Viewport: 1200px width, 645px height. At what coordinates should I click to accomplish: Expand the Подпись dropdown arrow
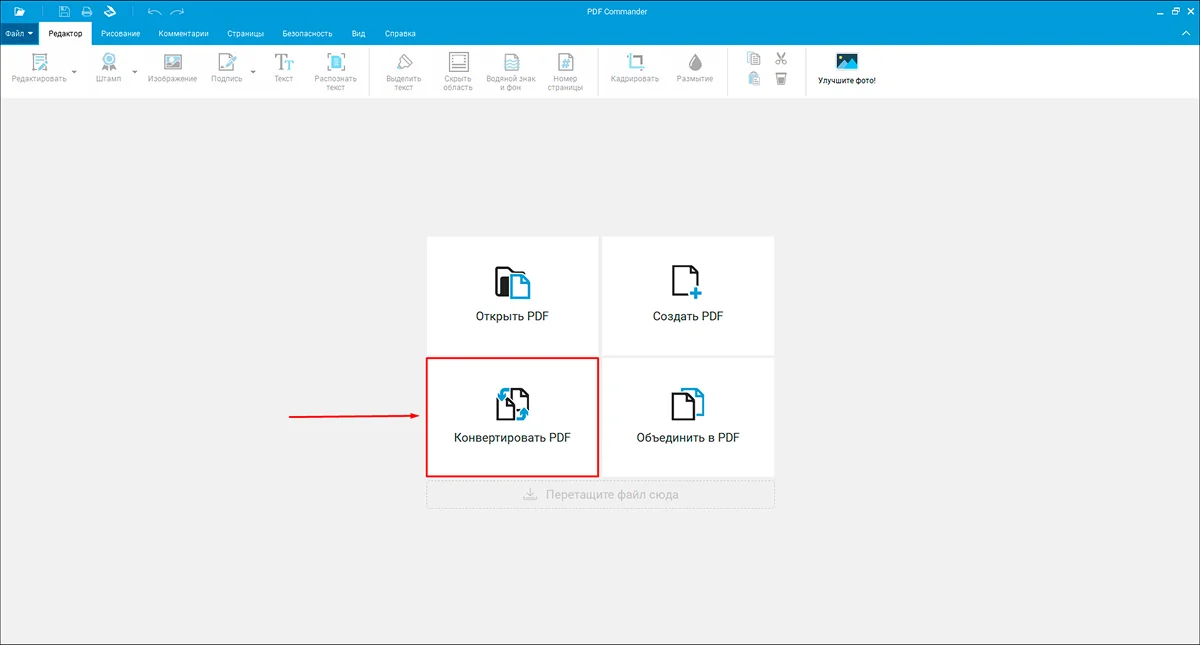click(253, 72)
